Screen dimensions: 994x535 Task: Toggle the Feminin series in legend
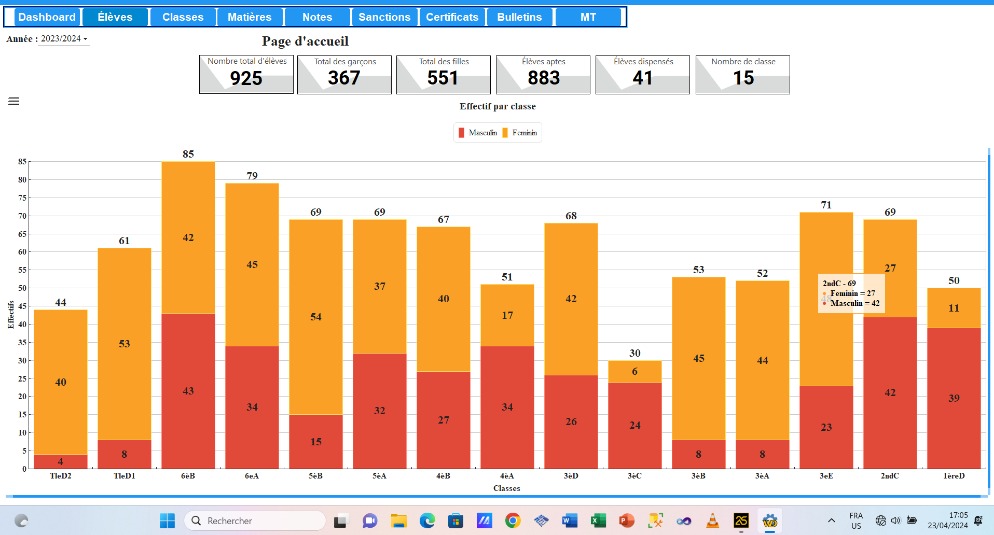point(519,133)
